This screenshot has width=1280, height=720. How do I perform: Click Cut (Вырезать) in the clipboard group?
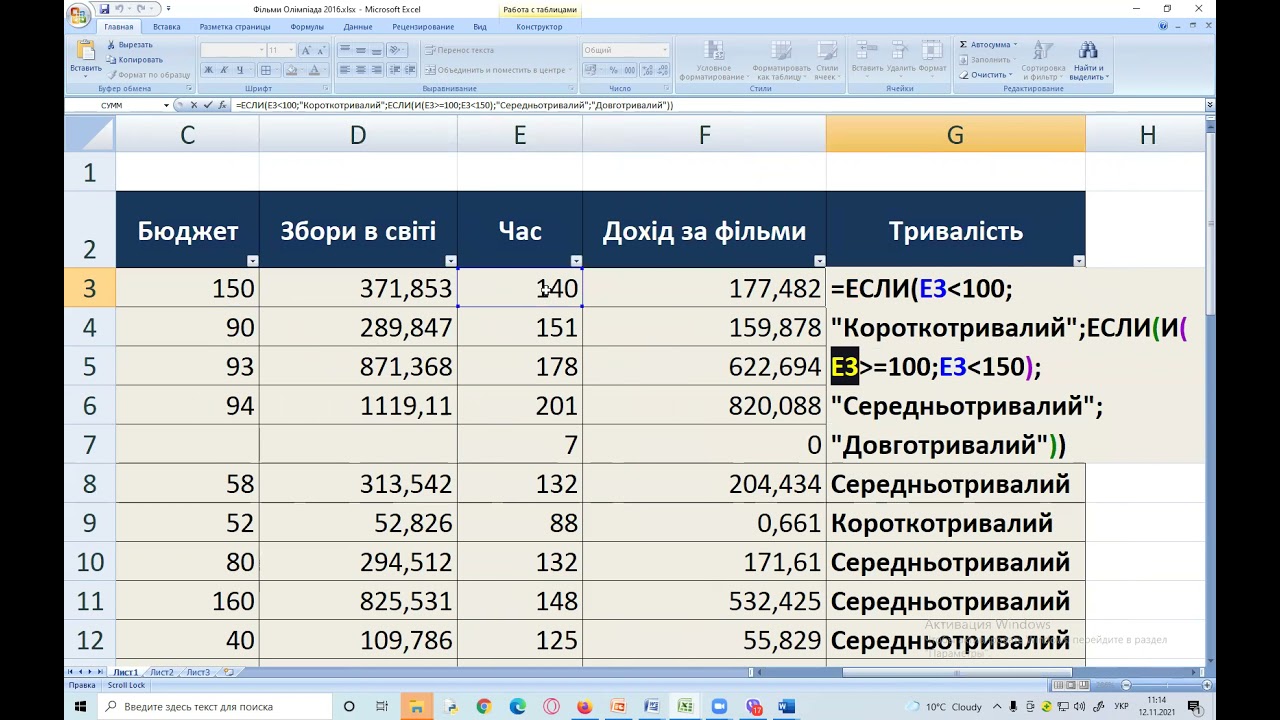click(129, 44)
